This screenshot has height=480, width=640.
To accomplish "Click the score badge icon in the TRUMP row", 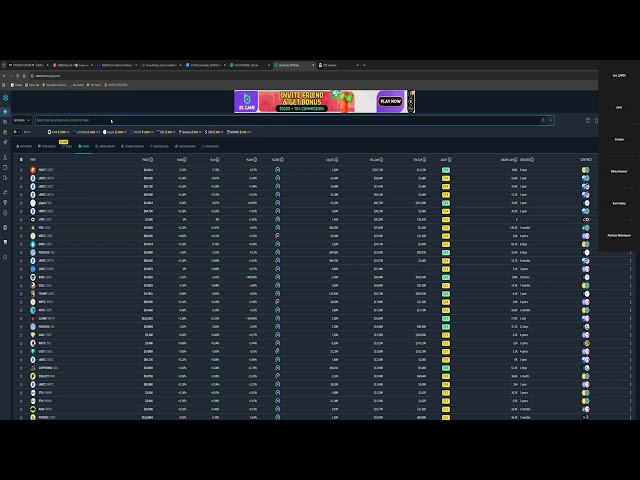I will pos(278,293).
